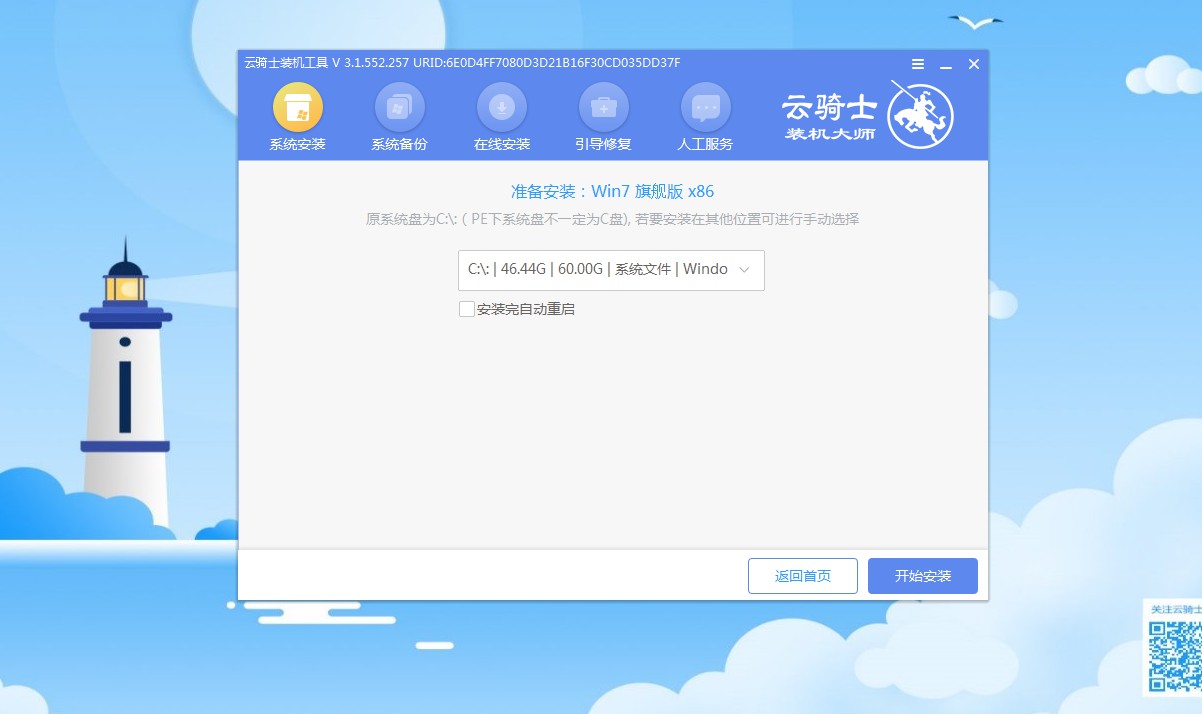Click the 安装完自动重启 label text
The width and height of the screenshot is (1202, 714).
tap(526, 309)
